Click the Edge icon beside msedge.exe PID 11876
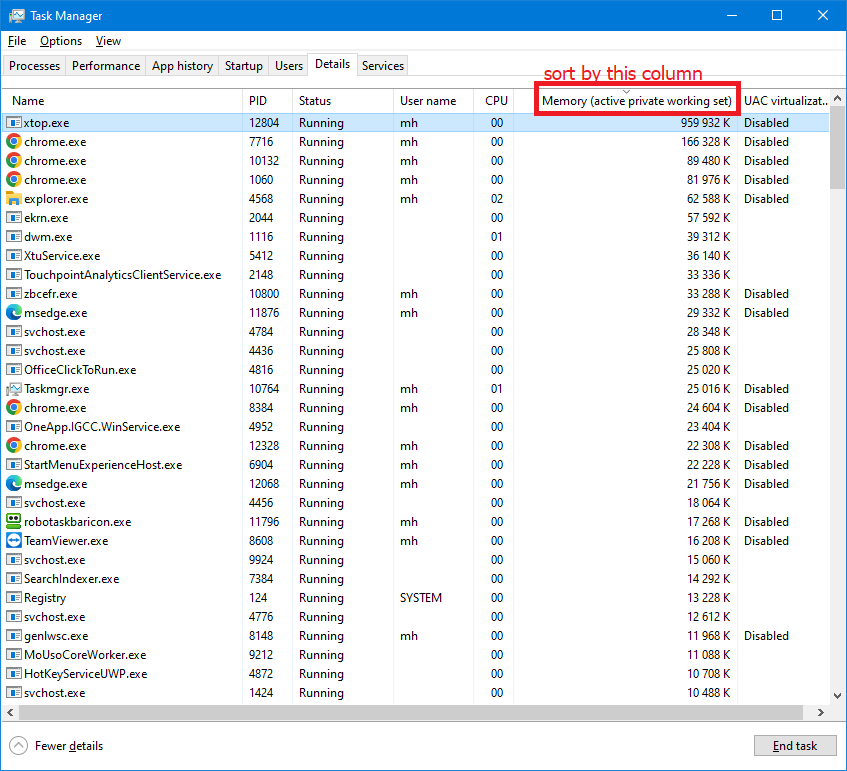This screenshot has width=847, height=771. coord(14,313)
